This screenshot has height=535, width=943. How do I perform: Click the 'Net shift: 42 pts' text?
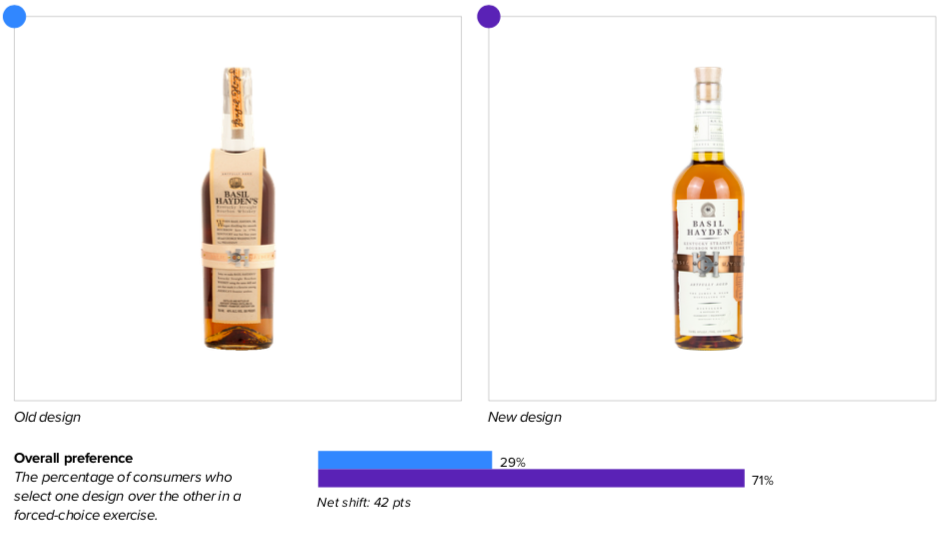tap(364, 503)
